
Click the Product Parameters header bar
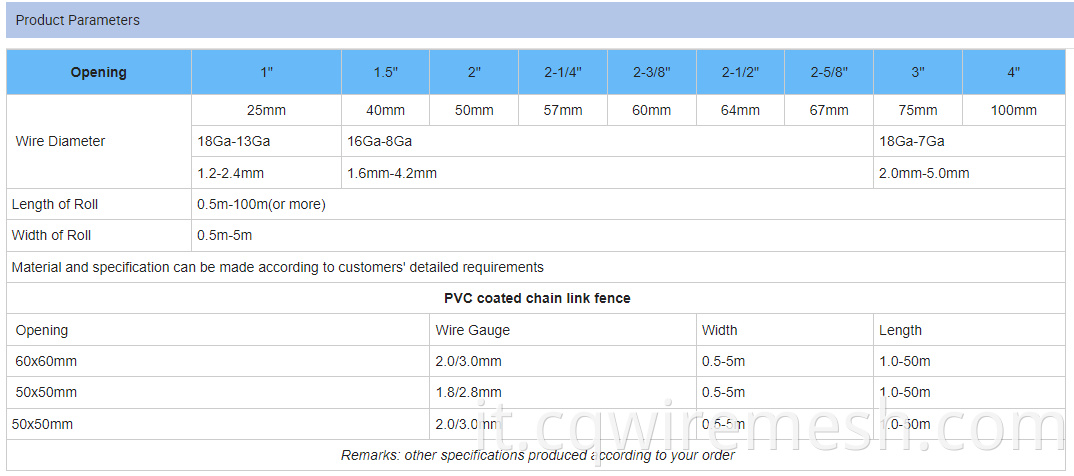(x=536, y=20)
